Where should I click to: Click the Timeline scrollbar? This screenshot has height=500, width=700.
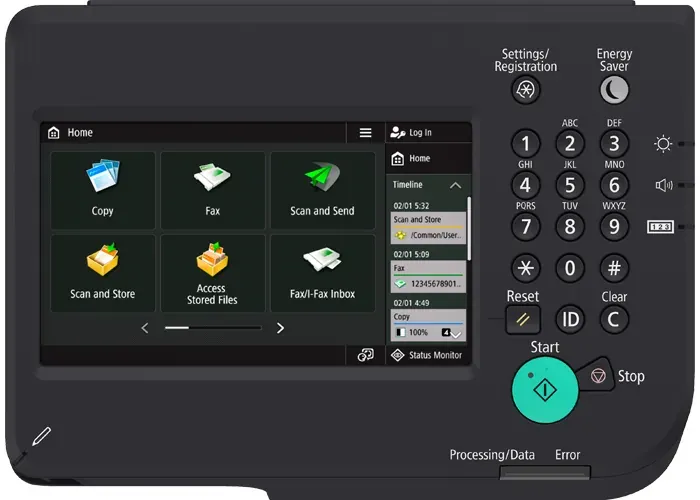pos(469,228)
